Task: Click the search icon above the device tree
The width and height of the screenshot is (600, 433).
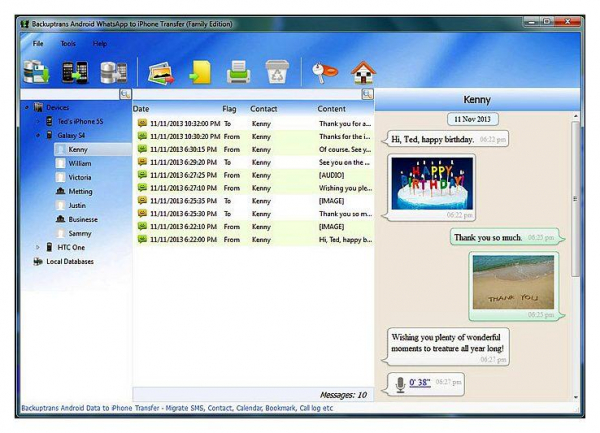Action: pos(125,94)
